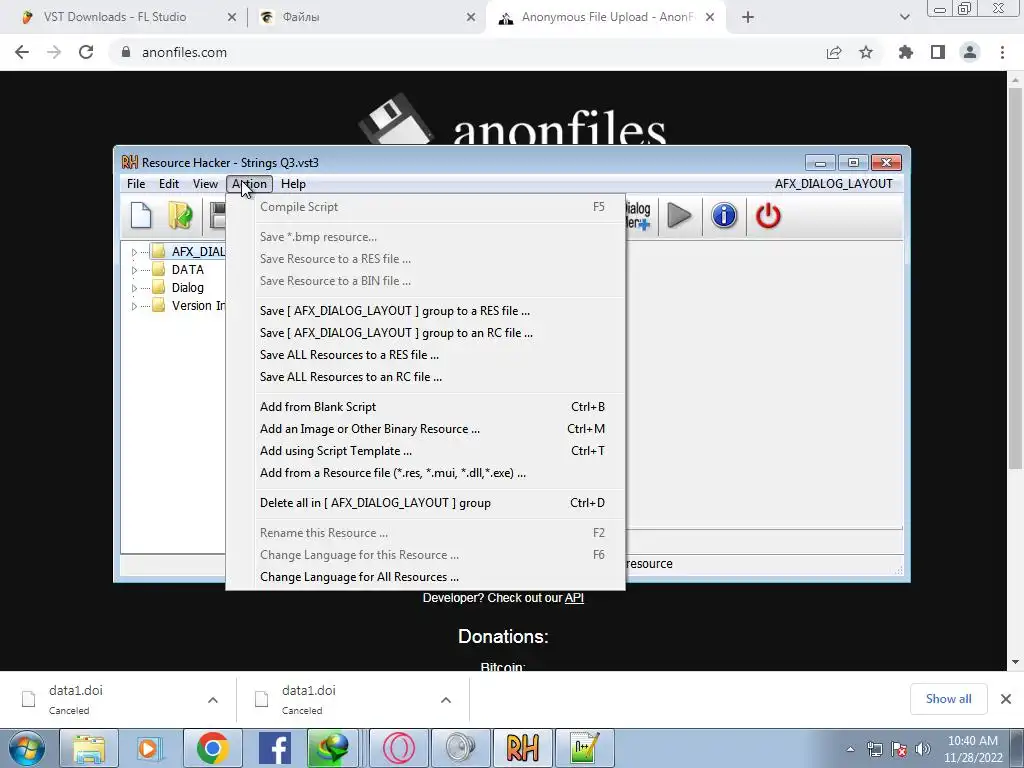Screen dimensions: 1024x768
Task: Go back in Chrome
Action: 22,52
